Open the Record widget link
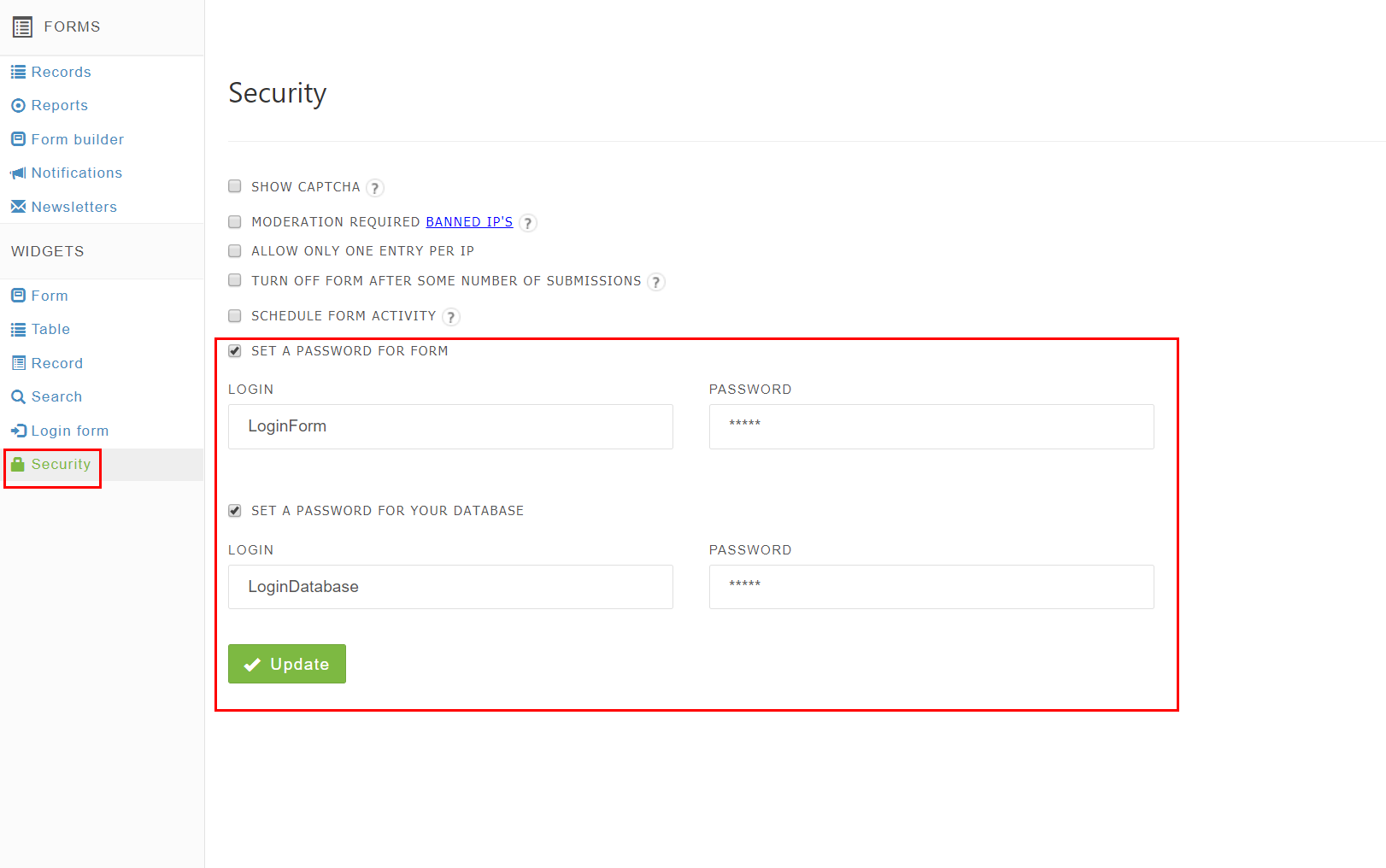The image size is (1386, 868). [57, 363]
